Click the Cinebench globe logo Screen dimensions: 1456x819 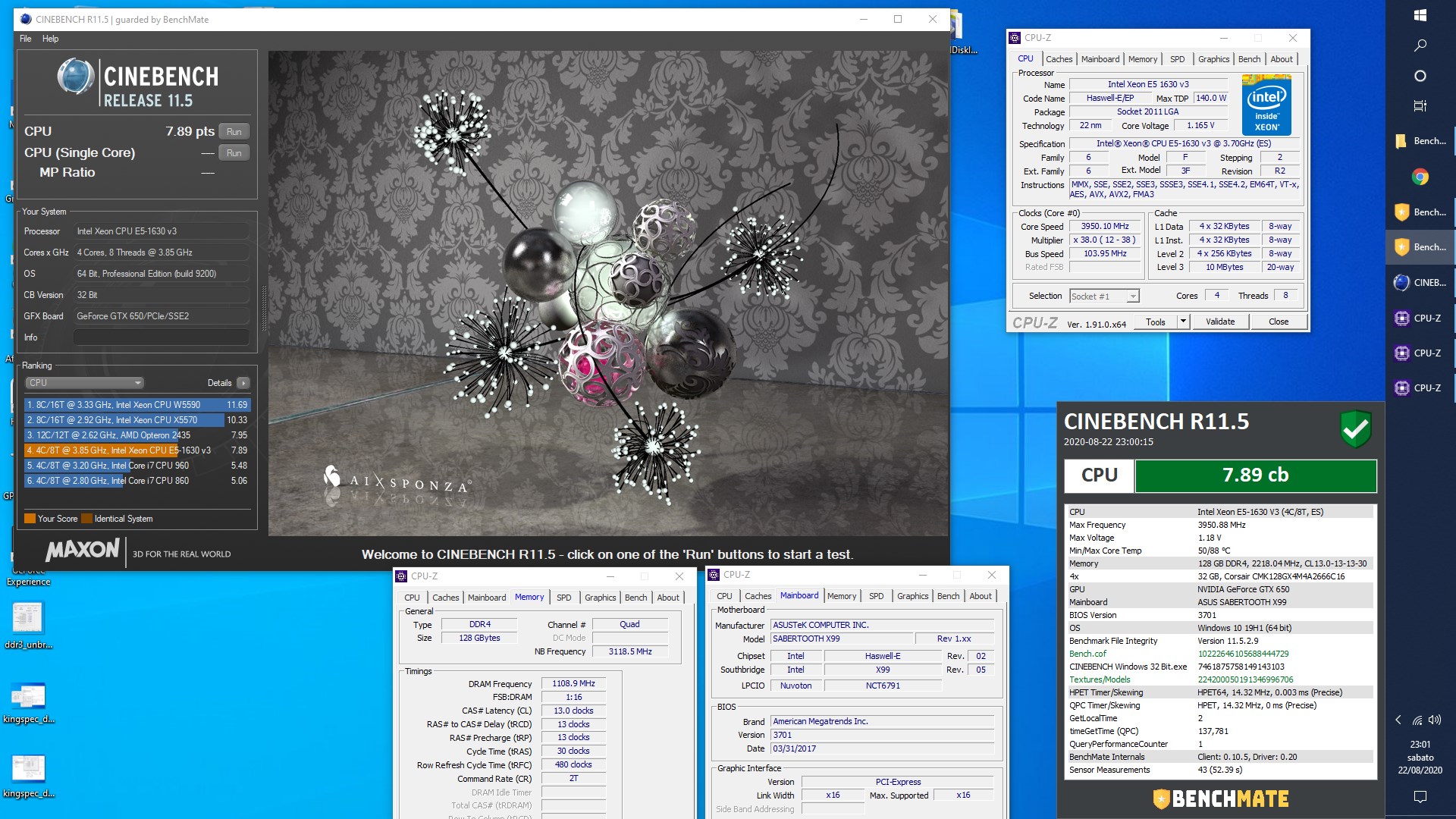coord(76,77)
